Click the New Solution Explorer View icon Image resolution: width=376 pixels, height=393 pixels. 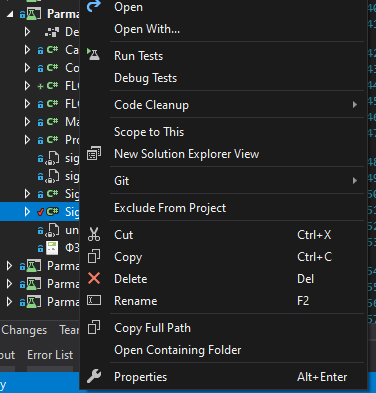tap(94, 153)
